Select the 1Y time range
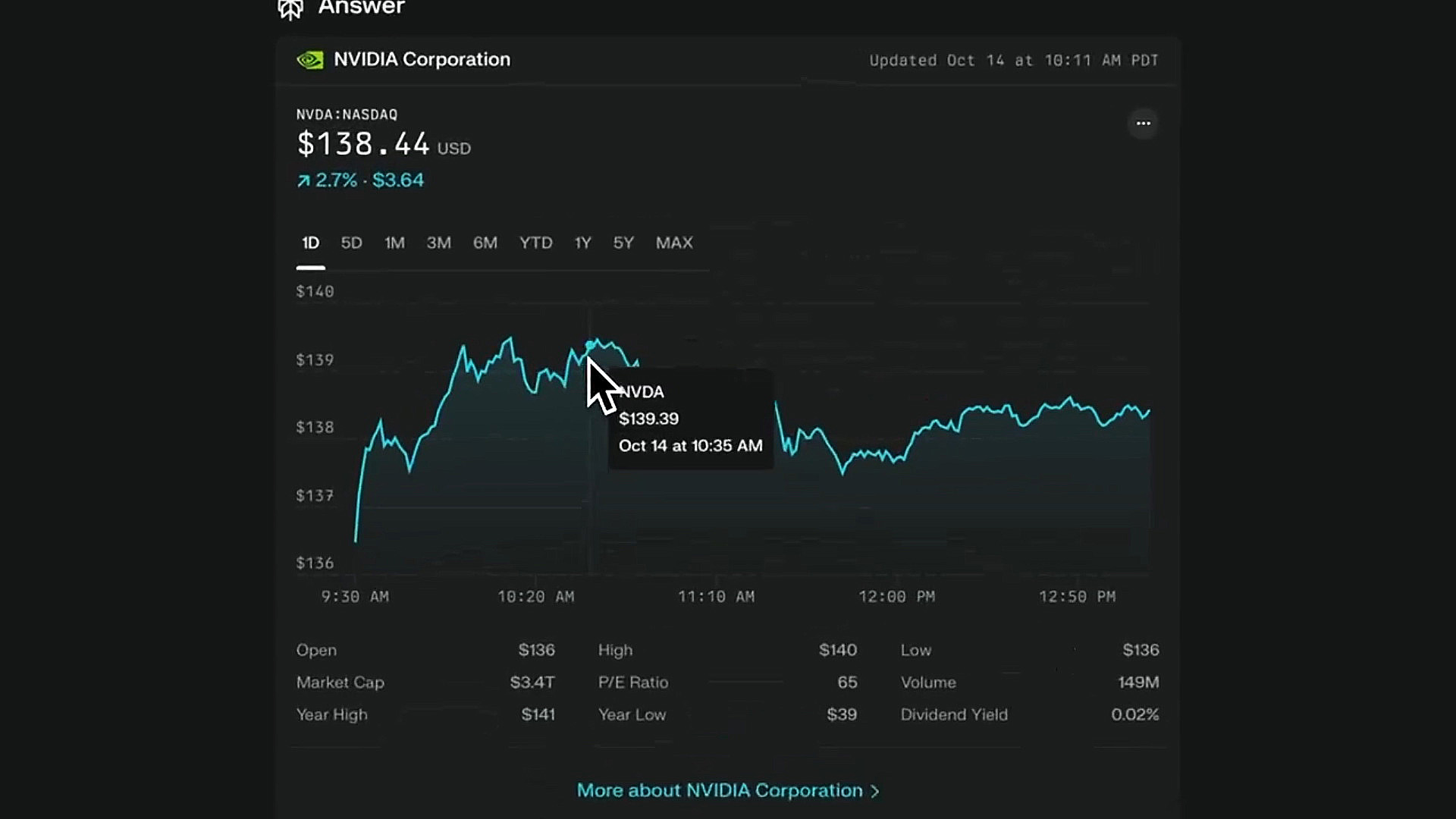Viewport: 1456px width, 819px height. (x=582, y=243)
